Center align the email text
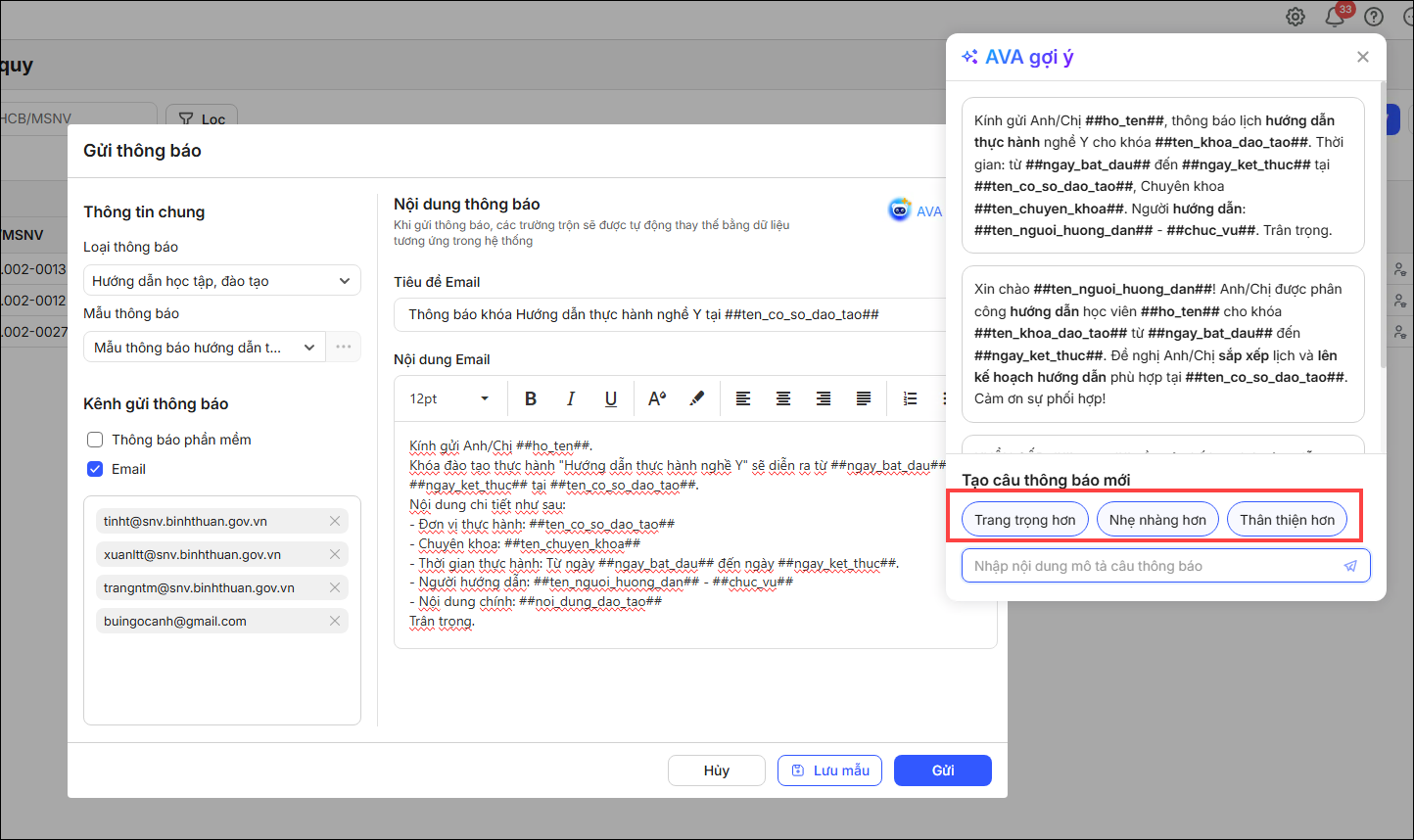The height and width of the screenshot is (840, 1414). click(x=783, y=398)
